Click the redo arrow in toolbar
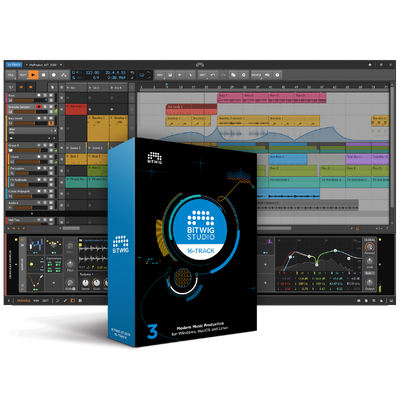 tap(223, 75)
